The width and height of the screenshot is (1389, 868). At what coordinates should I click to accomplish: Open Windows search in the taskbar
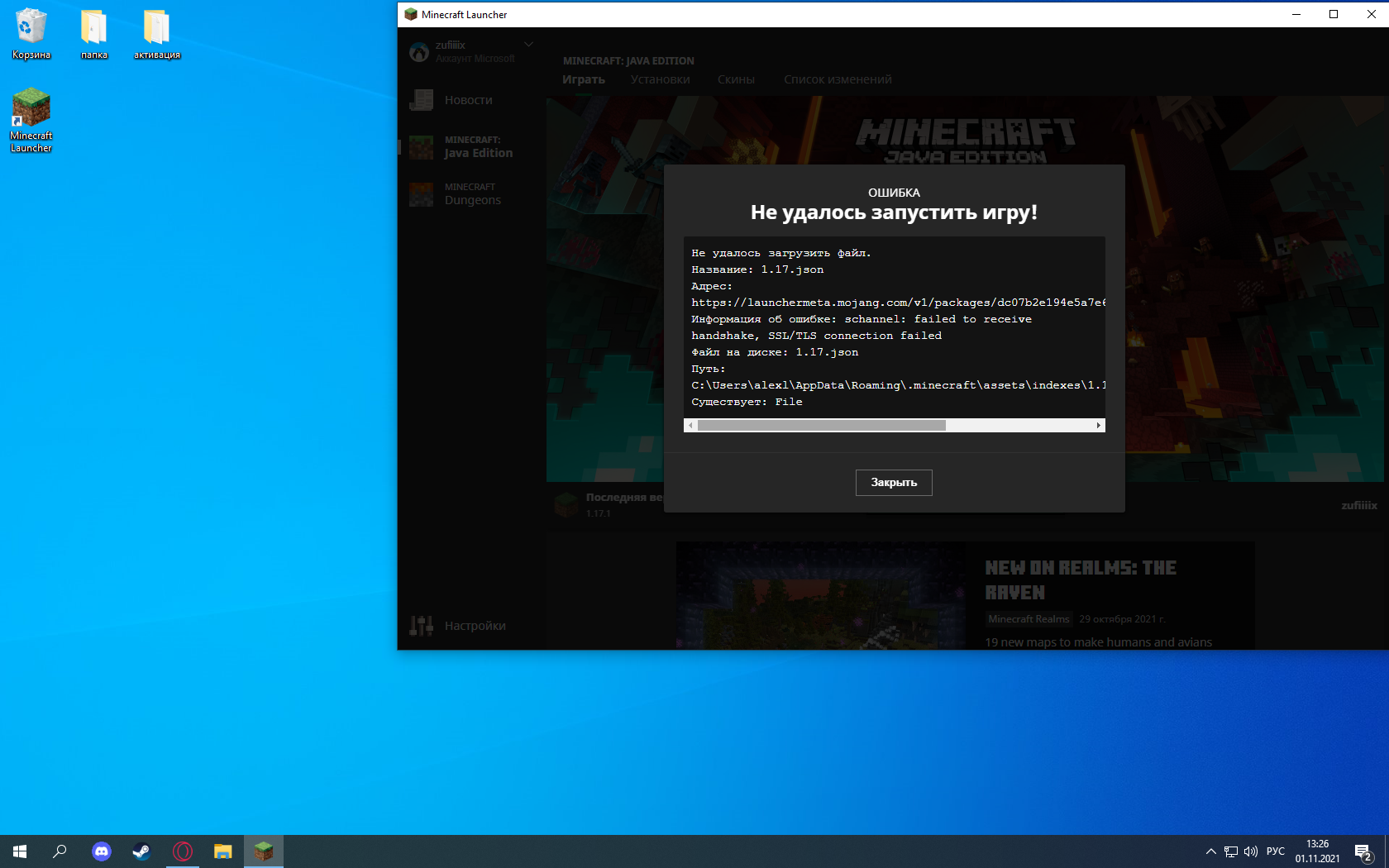click(60, 851)
